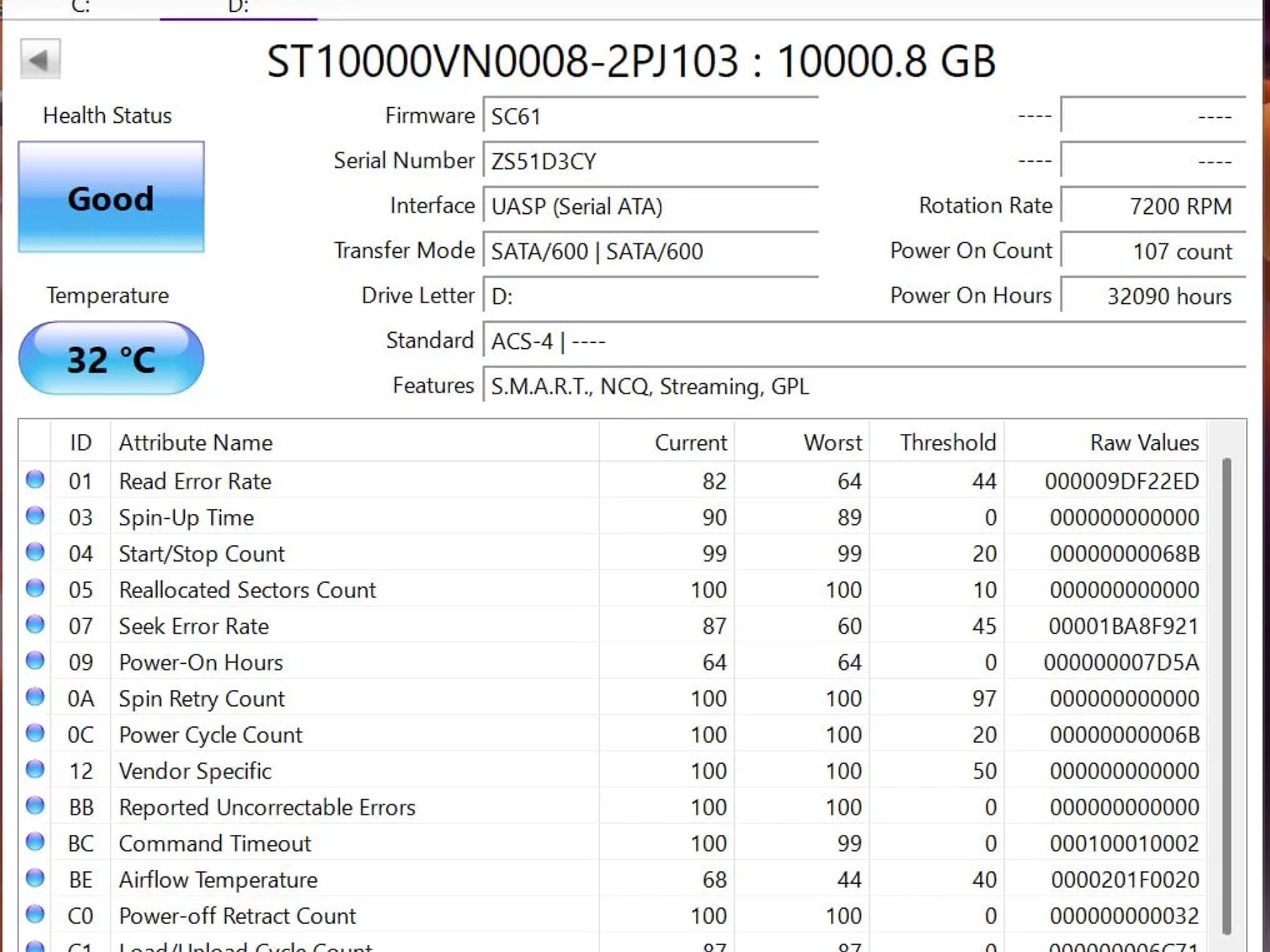Viewport: 1270px width, 952px height.
Task: Click the Raw Values column header
Action: tap(1105, 442)
